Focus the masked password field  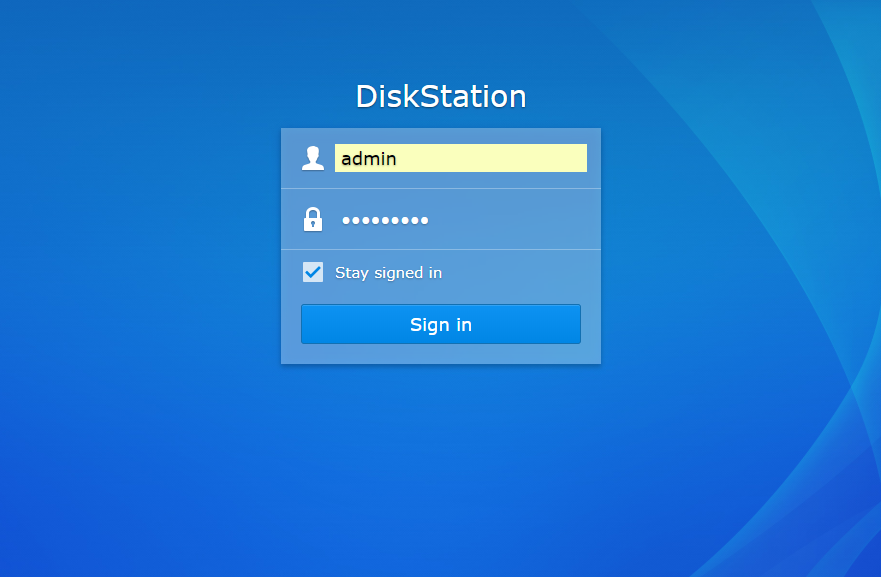pos(461,220)
